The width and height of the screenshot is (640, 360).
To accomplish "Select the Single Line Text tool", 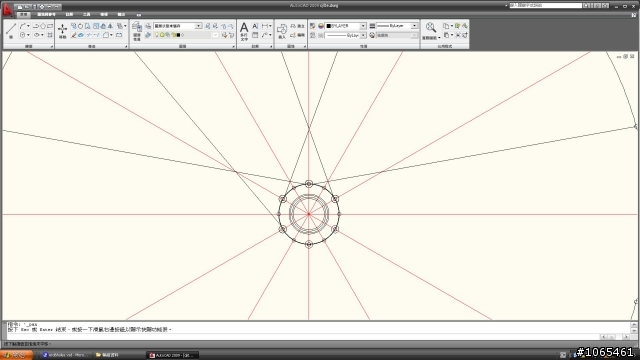I will point(255,26).
